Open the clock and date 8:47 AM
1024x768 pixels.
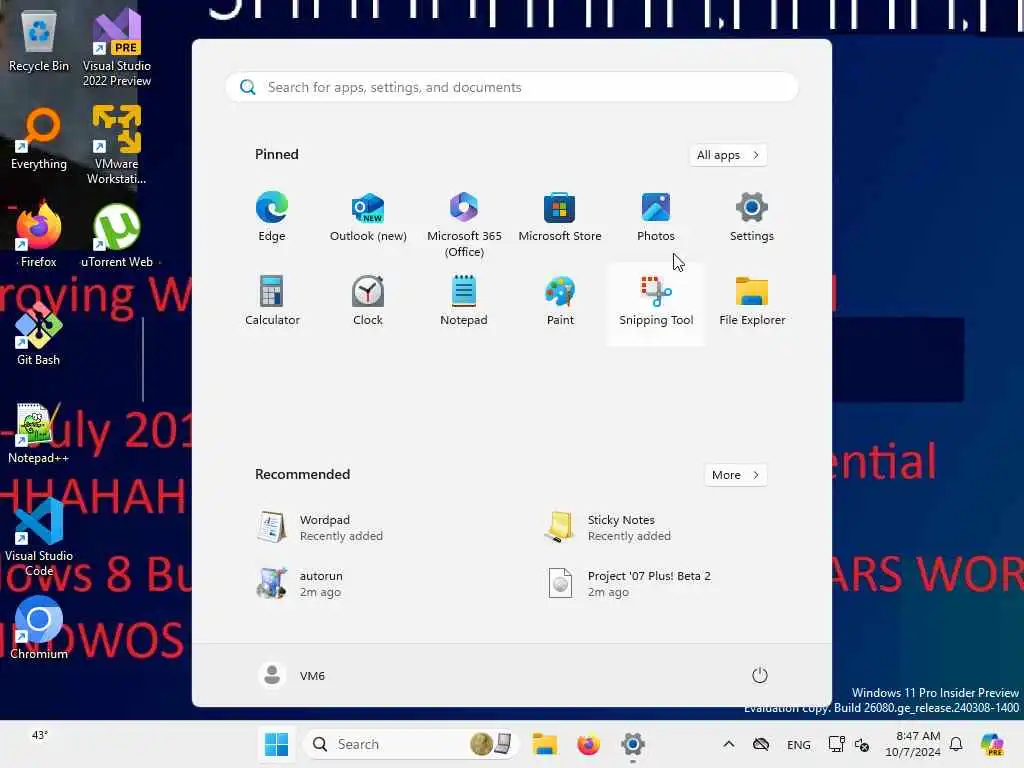point(912,744)
